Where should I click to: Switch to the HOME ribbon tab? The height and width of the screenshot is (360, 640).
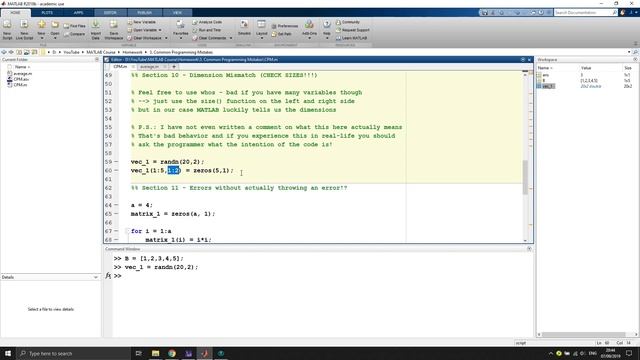(15, 13)
